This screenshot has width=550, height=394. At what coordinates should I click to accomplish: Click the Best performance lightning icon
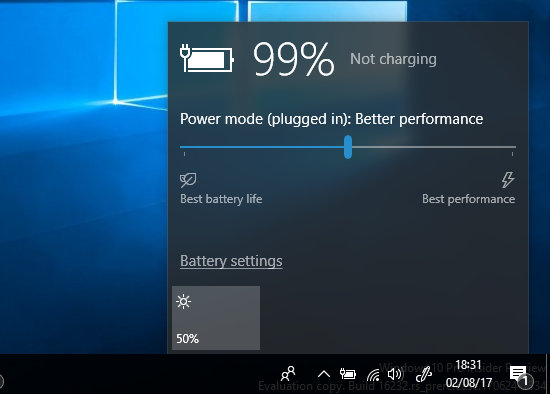[508, 180]
